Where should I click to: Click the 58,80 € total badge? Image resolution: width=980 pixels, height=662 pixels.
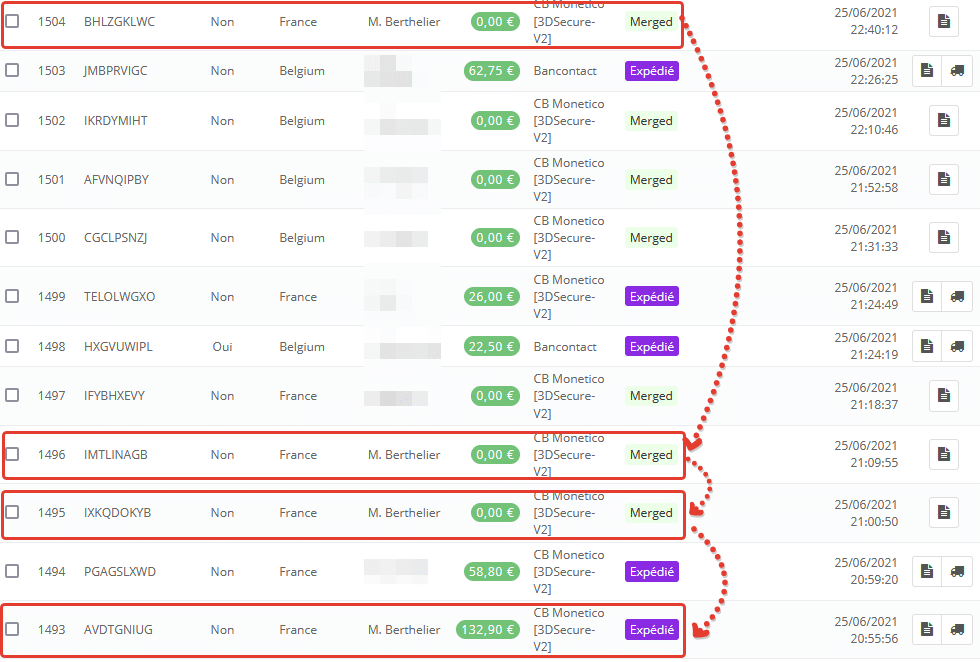pos(492,571)
